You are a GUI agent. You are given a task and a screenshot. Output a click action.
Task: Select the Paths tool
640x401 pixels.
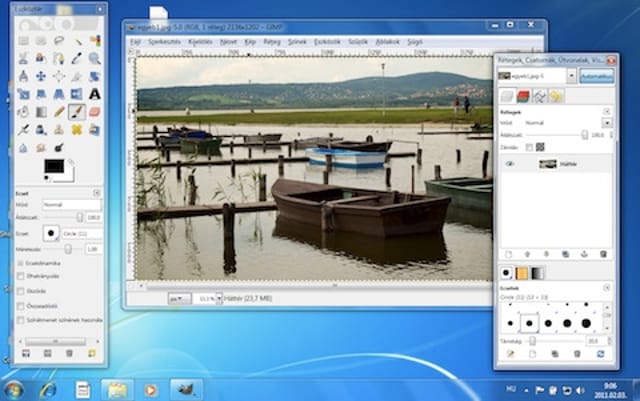coord(59,58)
